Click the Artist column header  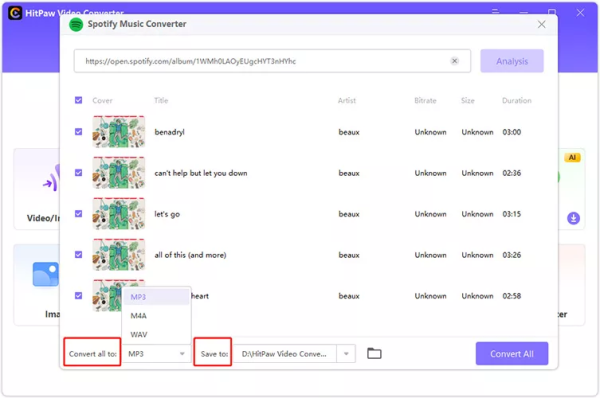[x=347, y=100]
